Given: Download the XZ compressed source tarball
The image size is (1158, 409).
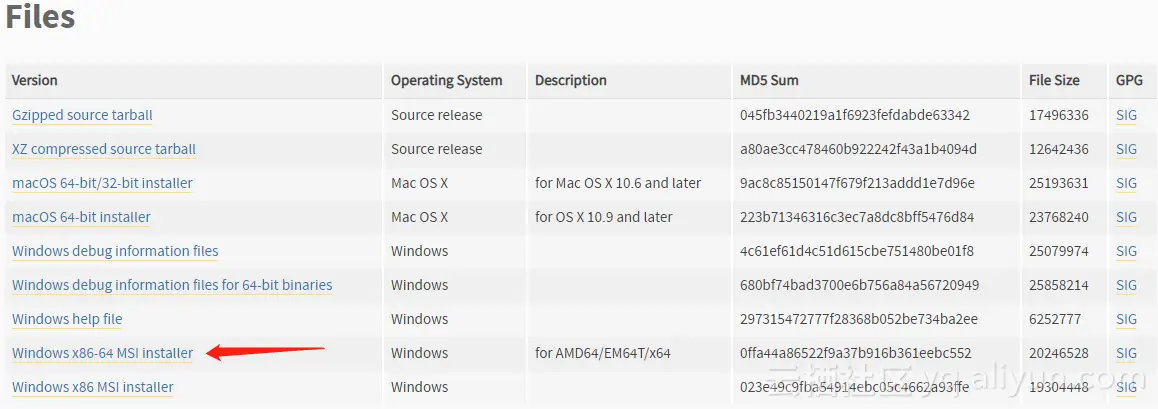Looking at the screenshot, I should point(103,149).
